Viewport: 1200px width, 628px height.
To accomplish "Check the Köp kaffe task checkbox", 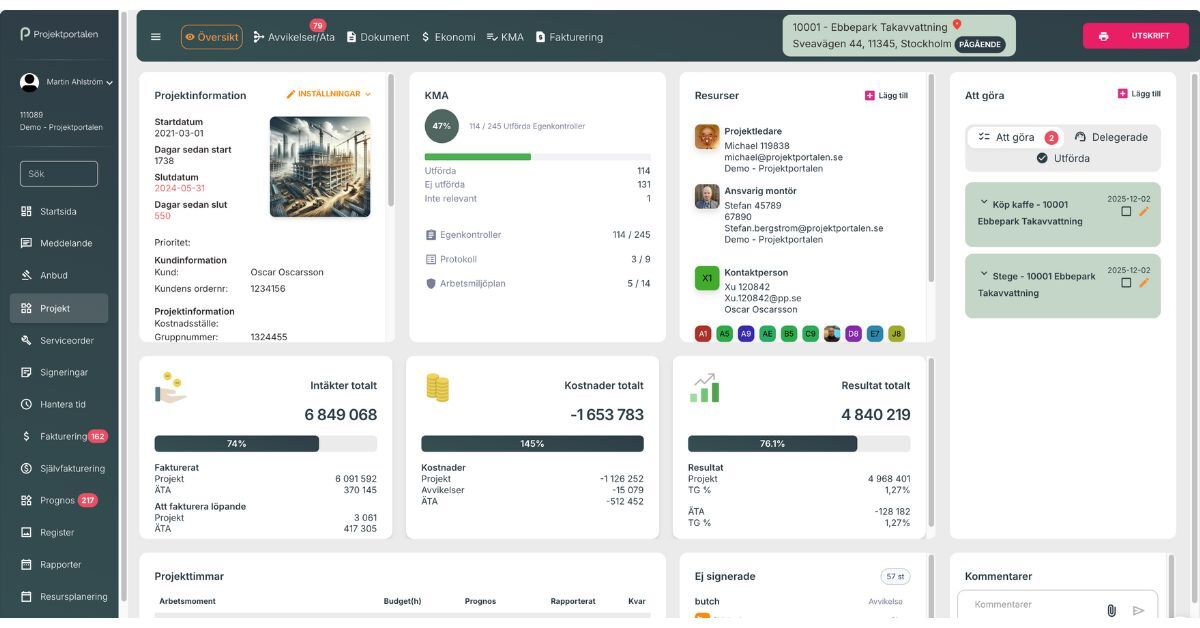I will 1126,212.
